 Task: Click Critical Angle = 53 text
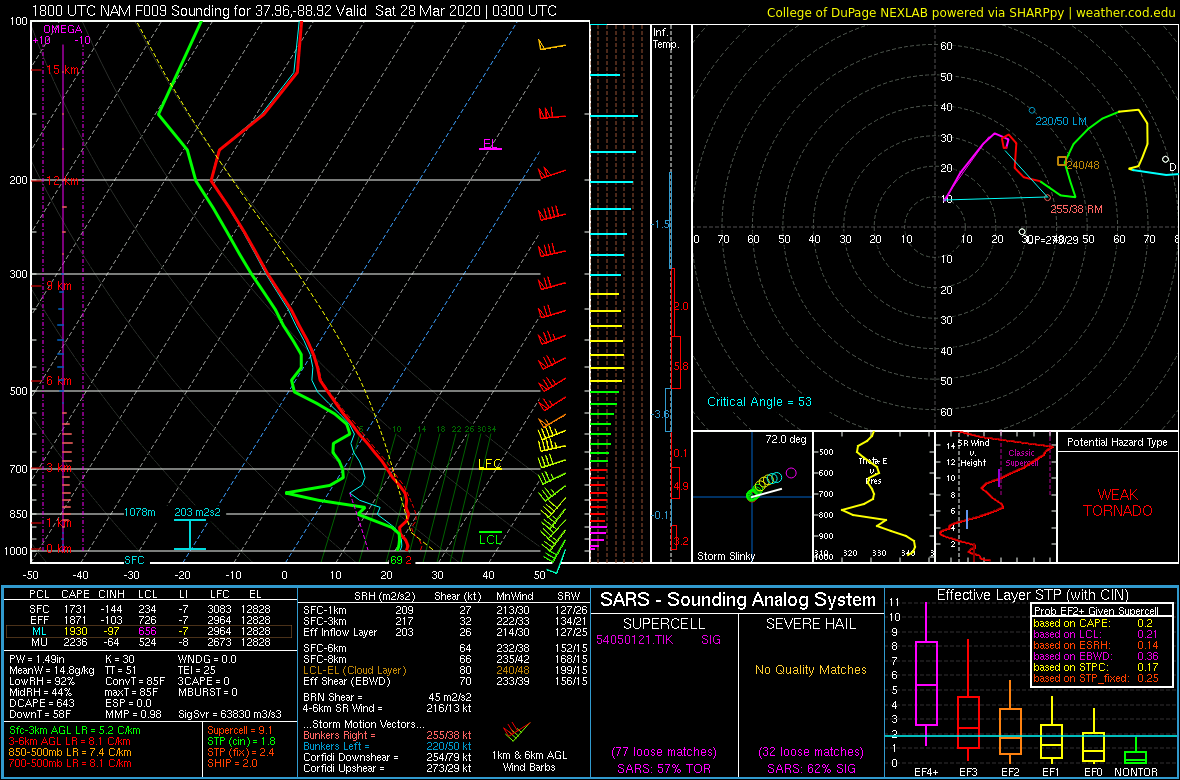[759, 401]
